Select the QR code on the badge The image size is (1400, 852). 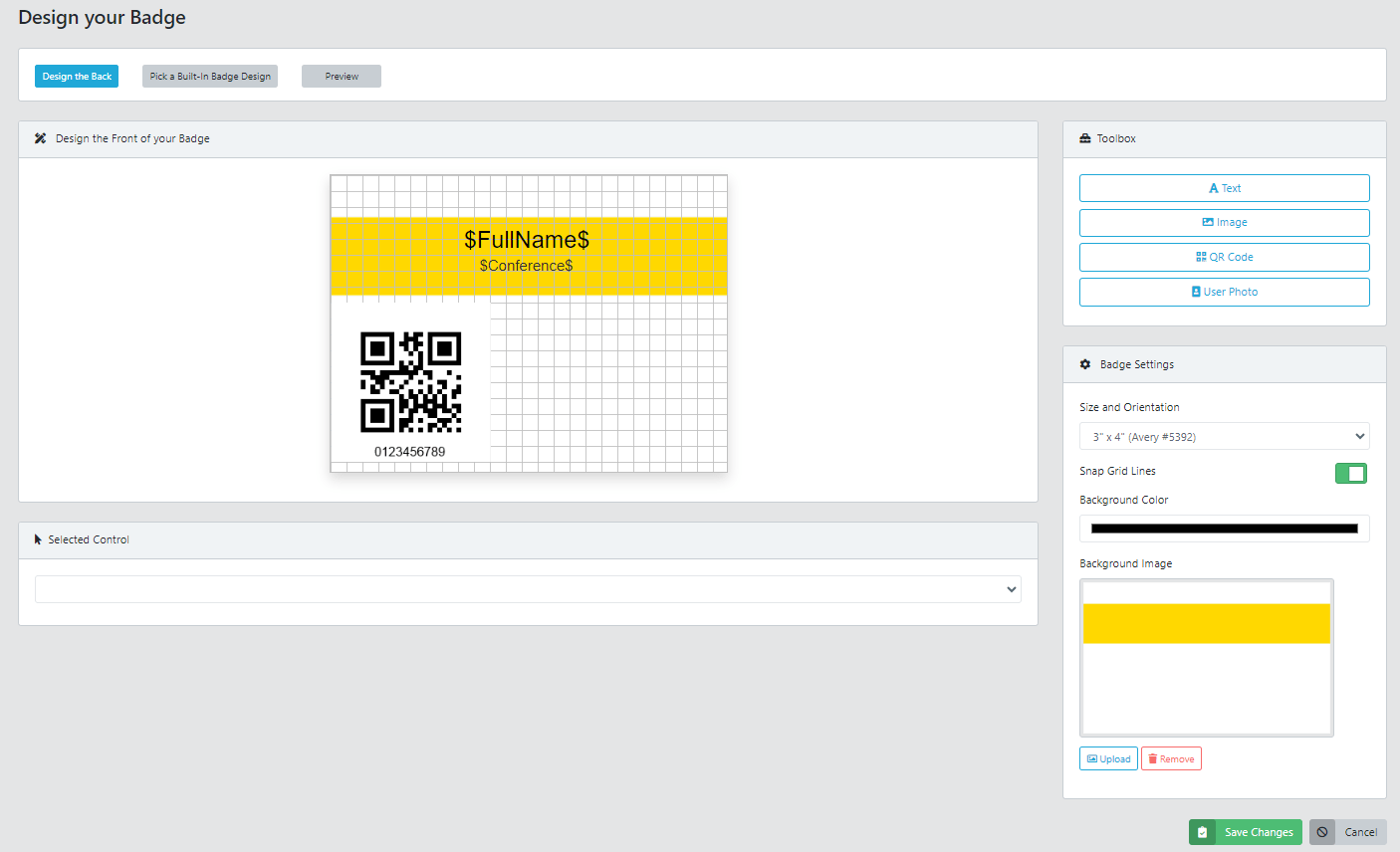click(410, 382)
